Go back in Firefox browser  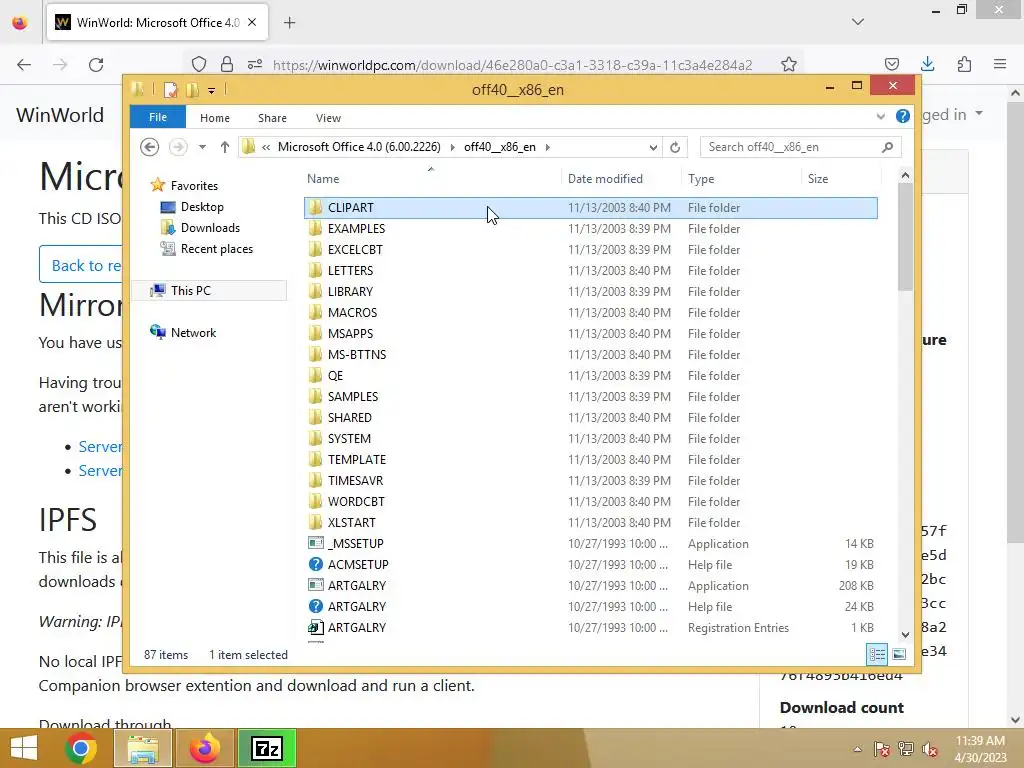(x=24, y=65)
